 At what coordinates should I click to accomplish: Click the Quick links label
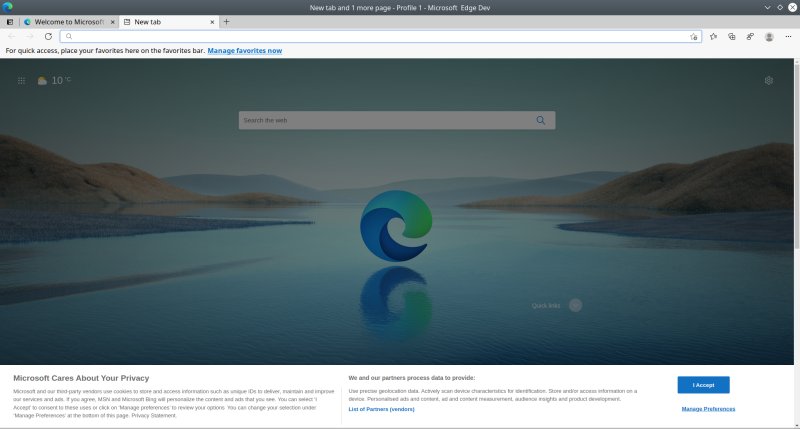coord(546,306)
